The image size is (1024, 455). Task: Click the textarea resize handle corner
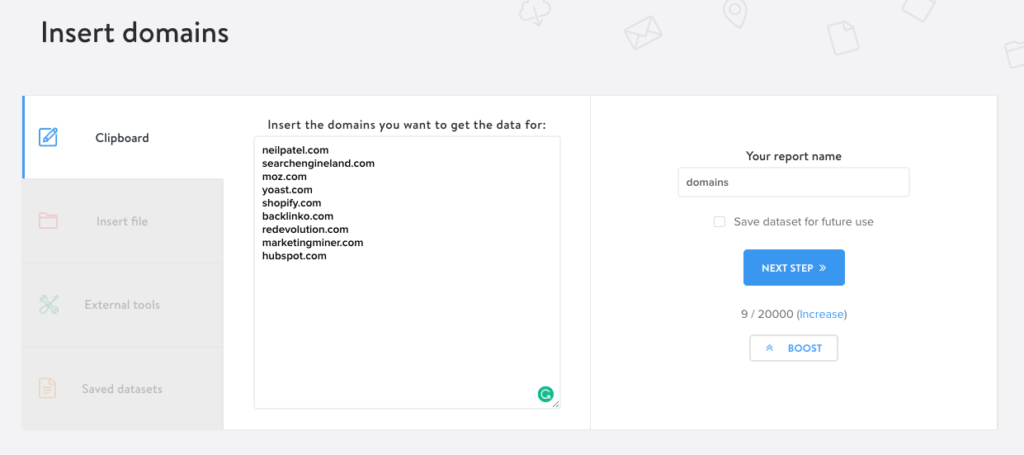(x=556, y=405)
